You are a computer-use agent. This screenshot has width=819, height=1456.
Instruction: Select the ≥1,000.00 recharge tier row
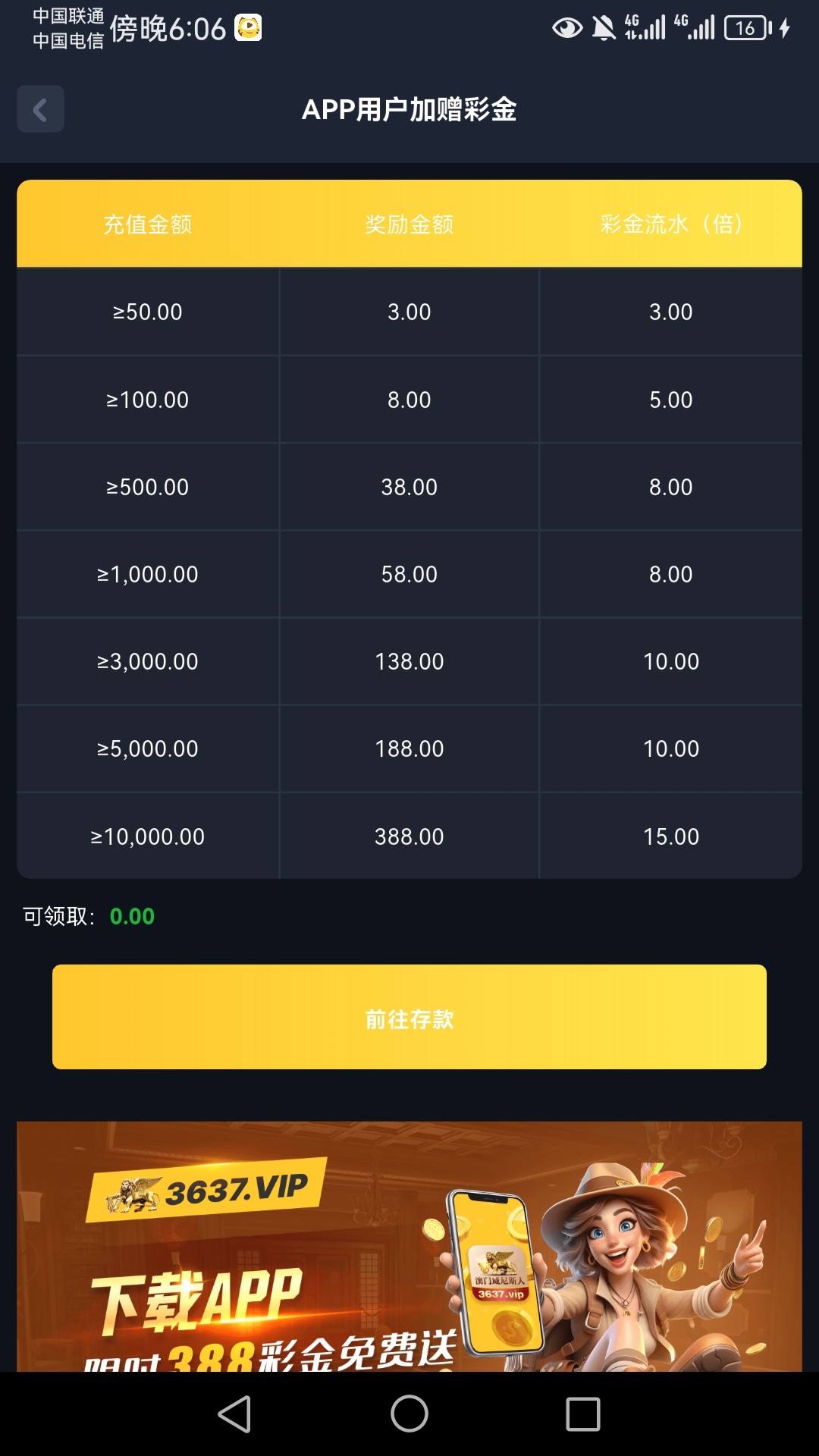click(x=148, y=574)
